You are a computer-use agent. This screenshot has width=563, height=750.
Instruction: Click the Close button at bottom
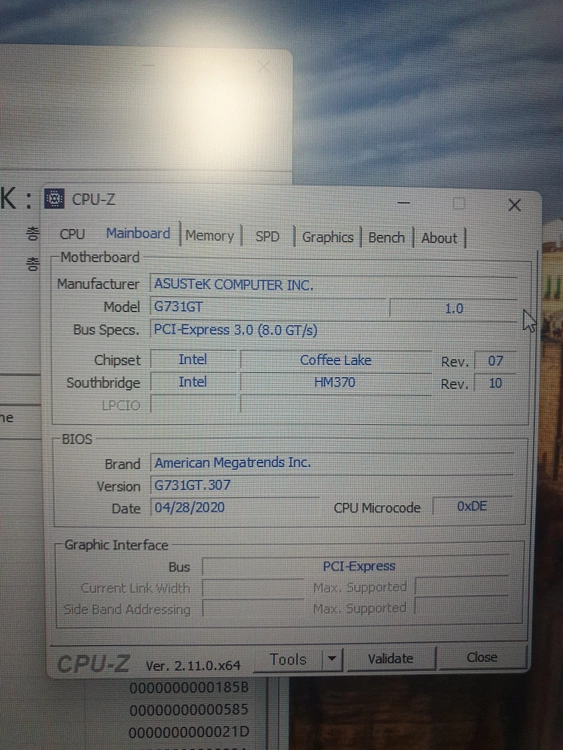click(482, 657)
